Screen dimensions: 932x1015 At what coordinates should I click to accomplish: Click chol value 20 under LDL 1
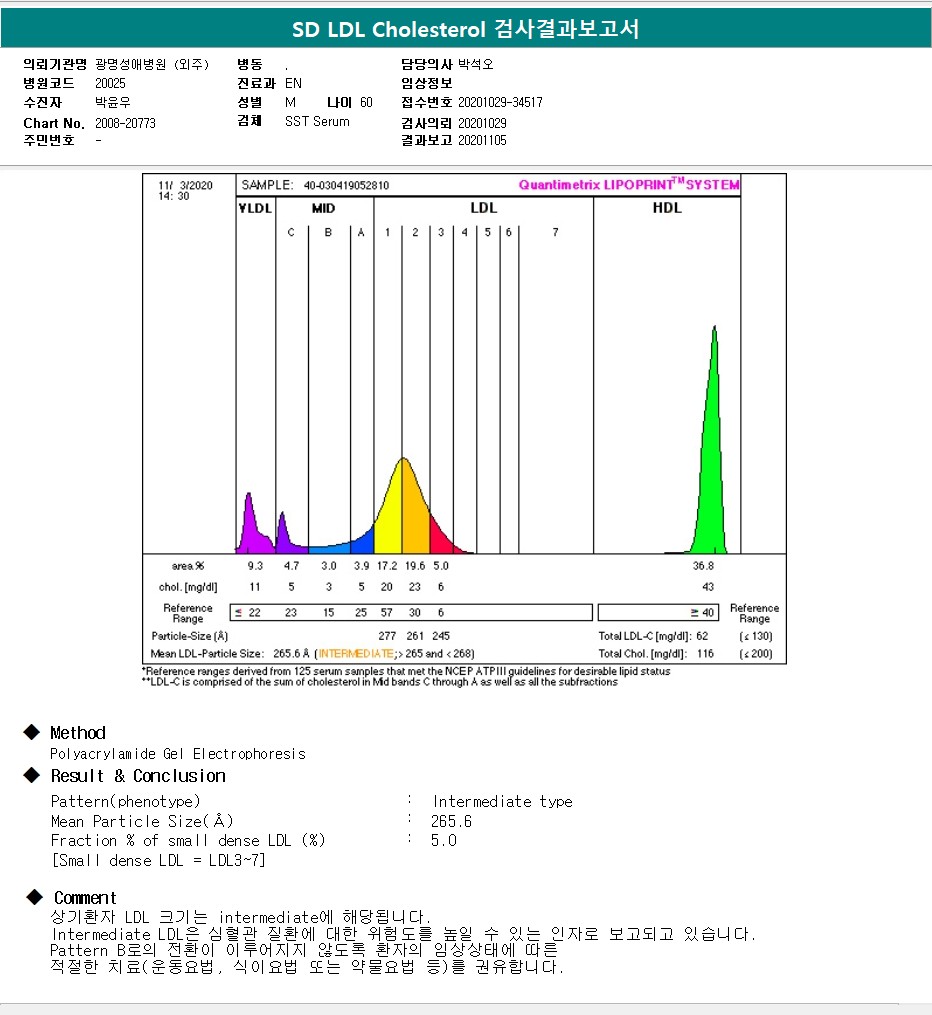[386, 586]
